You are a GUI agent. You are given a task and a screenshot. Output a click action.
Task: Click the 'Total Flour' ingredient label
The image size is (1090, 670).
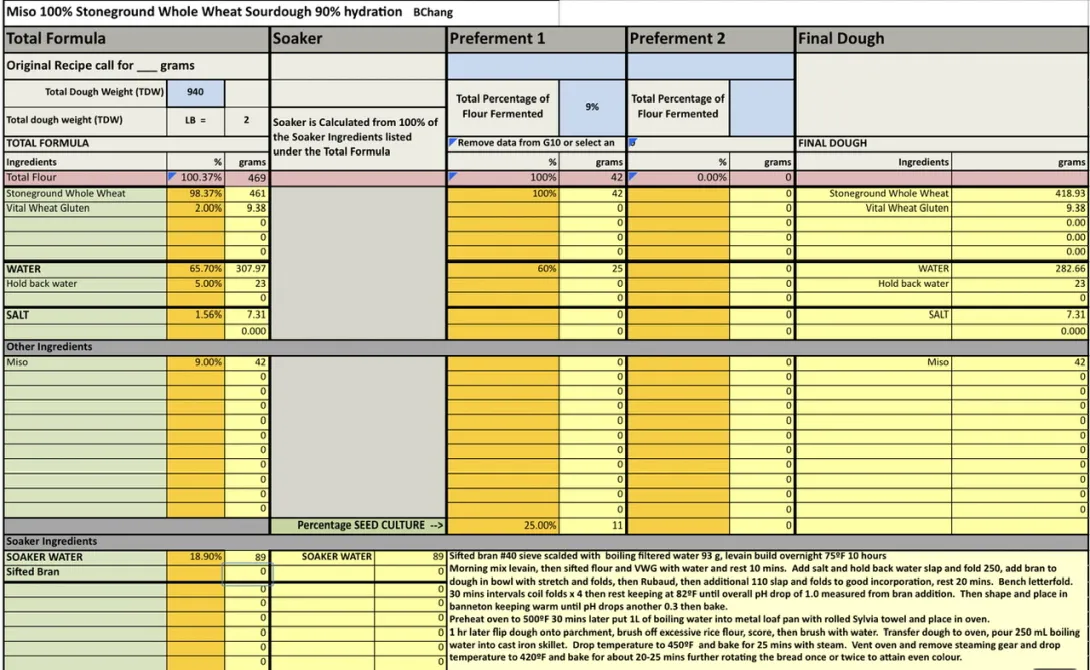click(86, 178)
